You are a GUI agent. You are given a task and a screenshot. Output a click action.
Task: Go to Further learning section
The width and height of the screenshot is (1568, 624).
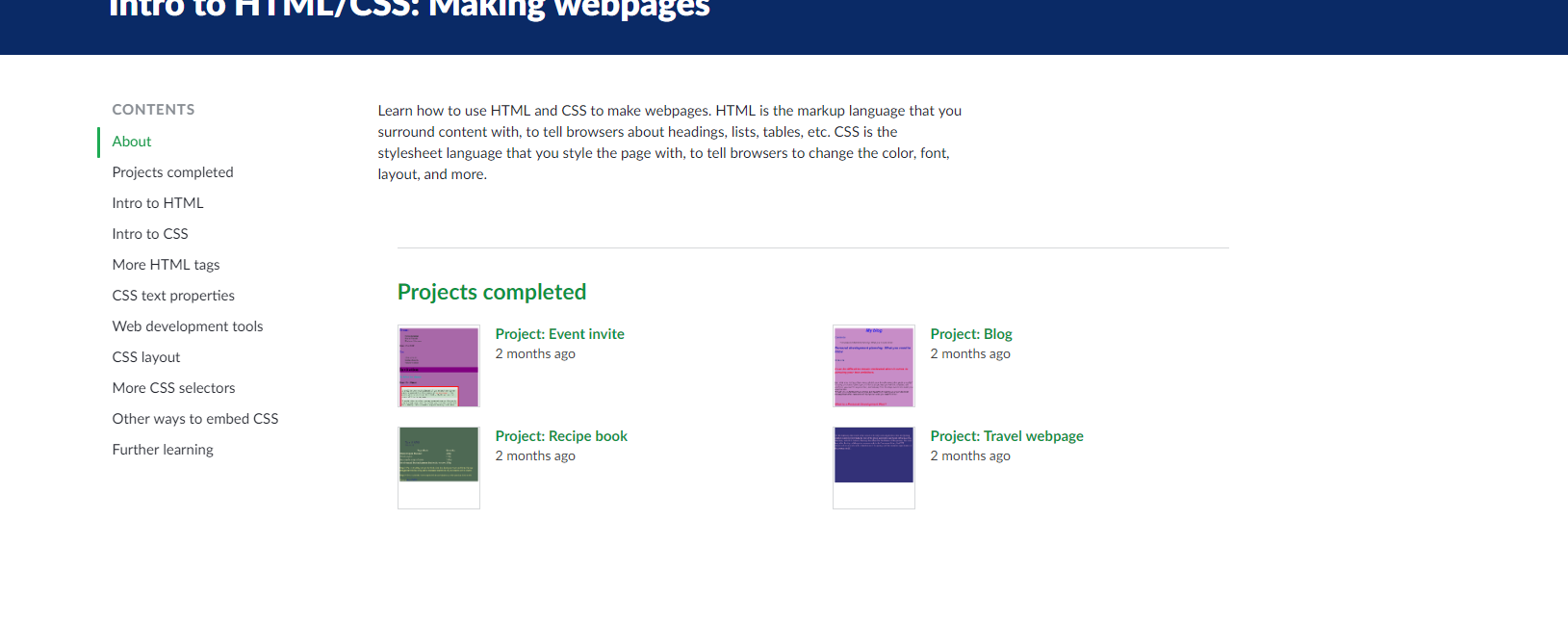pyautogui.click(x=163, y=450)
